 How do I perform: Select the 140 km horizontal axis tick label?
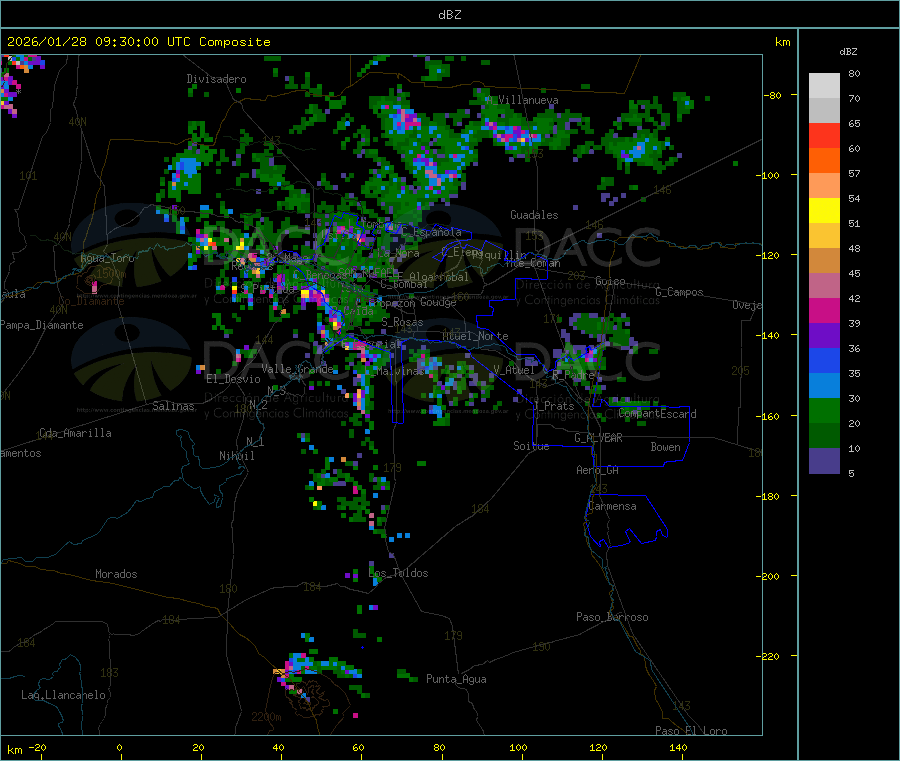(678, 747)
